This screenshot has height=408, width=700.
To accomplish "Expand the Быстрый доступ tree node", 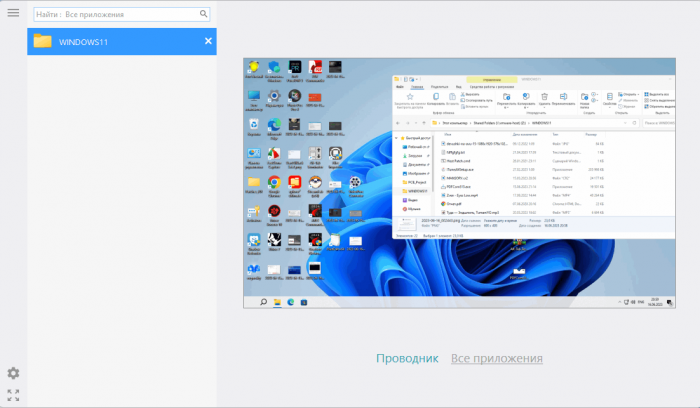I will point(396,139).
